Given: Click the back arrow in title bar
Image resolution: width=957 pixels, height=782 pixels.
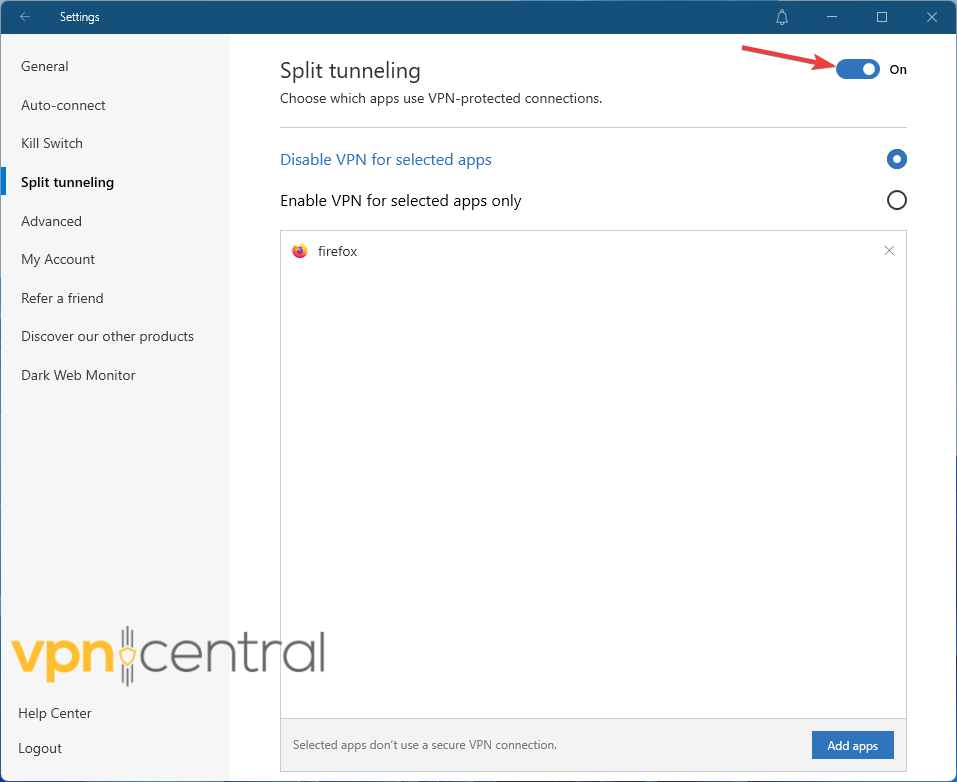Looking at the screenshot, I should [x=25, y=17].
